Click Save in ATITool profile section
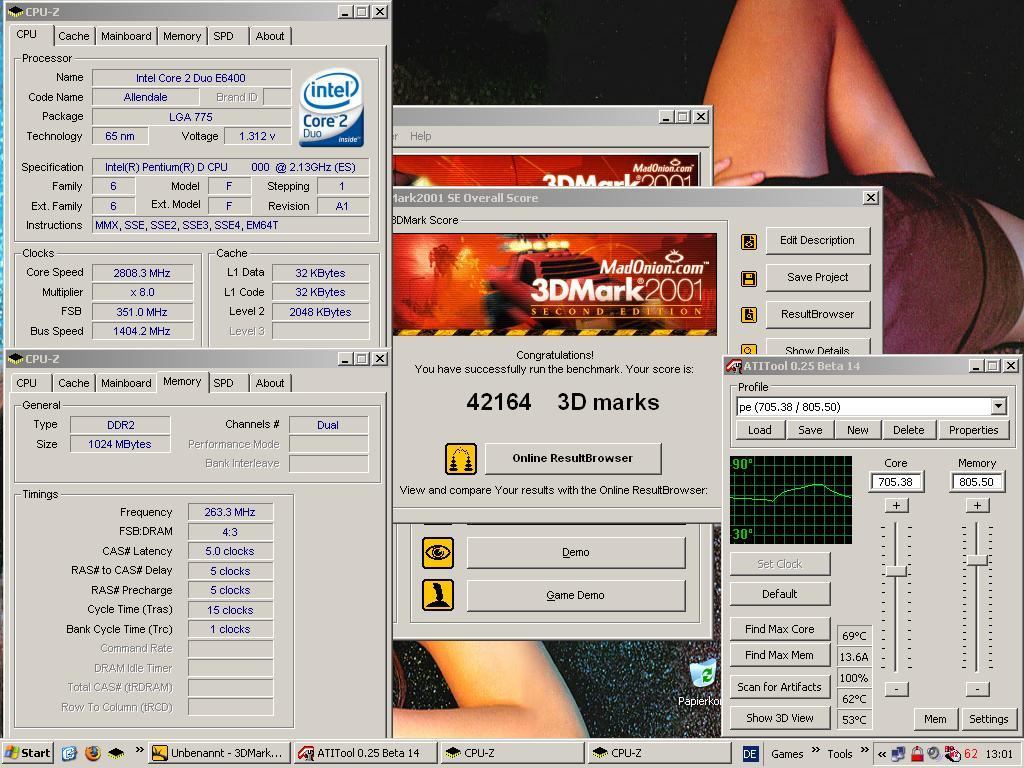Image resolution: width=1024 pixels, height=768 pixels. click(x=810, y=430)
